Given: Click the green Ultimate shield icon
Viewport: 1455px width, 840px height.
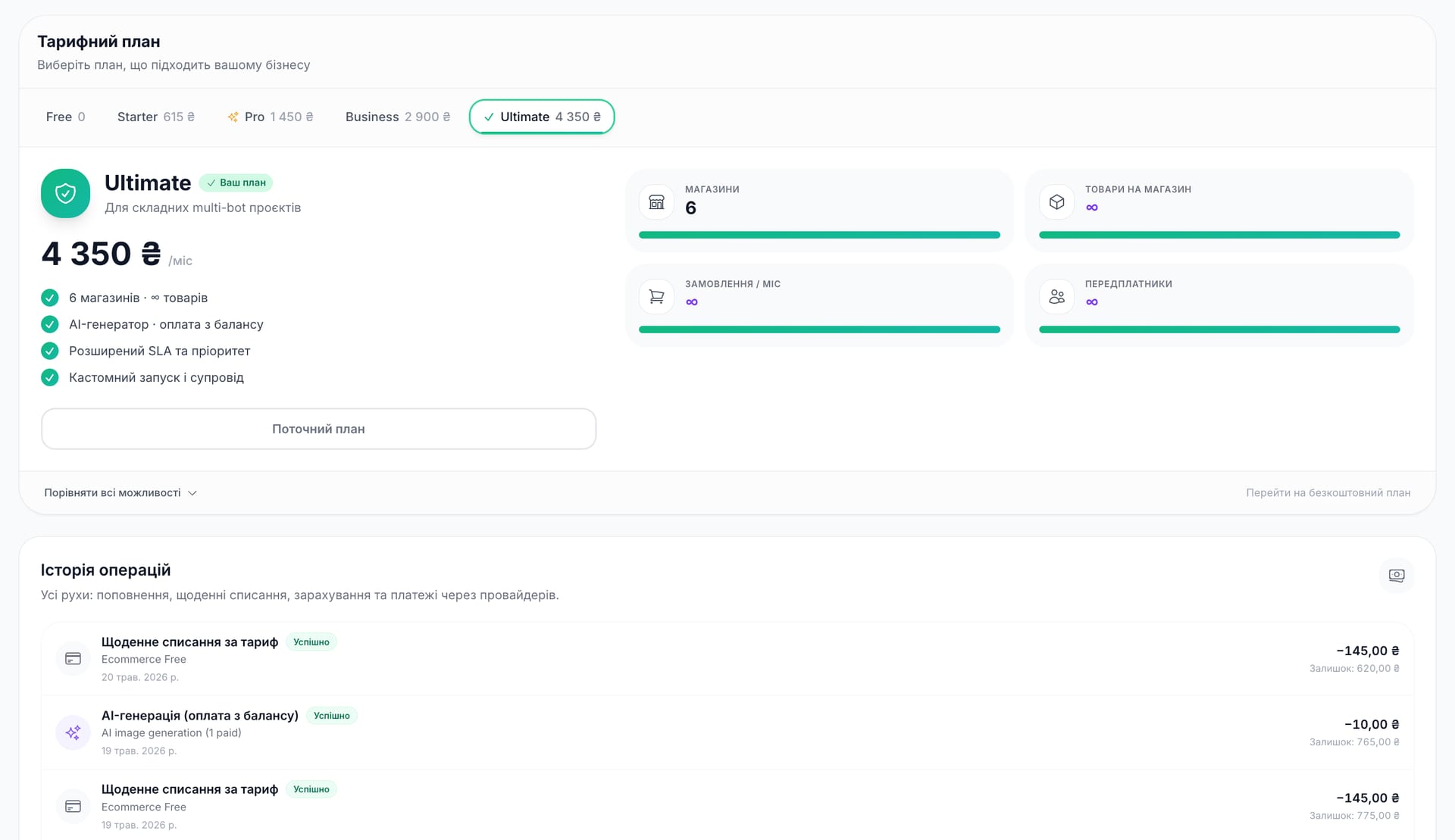Looking at the screenshot, I should (65, 193).
